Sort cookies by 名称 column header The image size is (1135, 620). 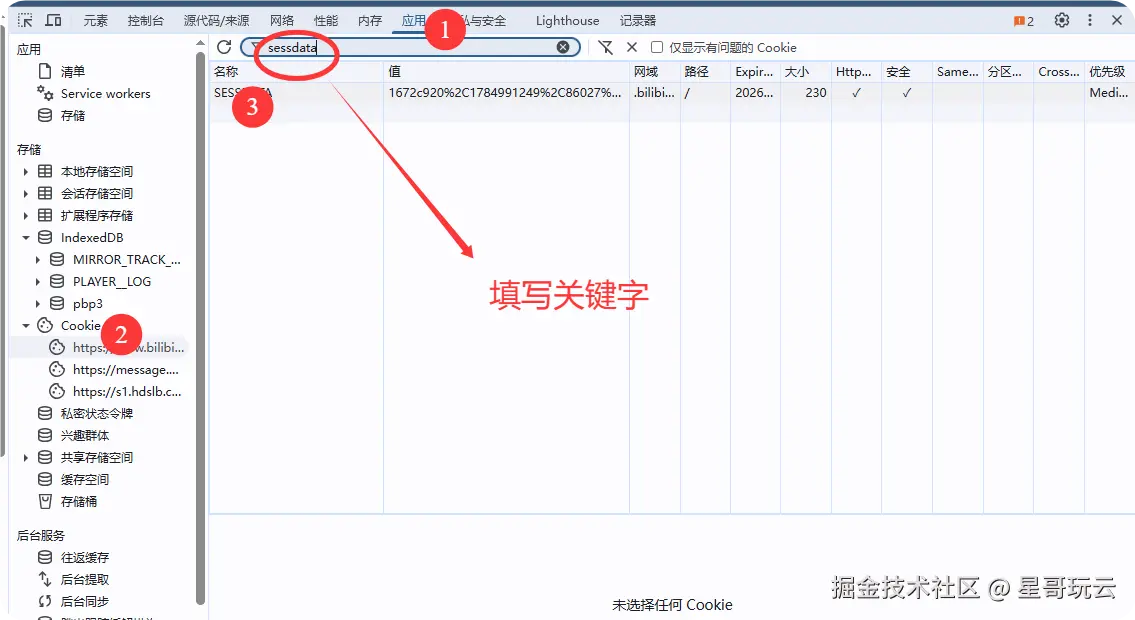(296, 72)
